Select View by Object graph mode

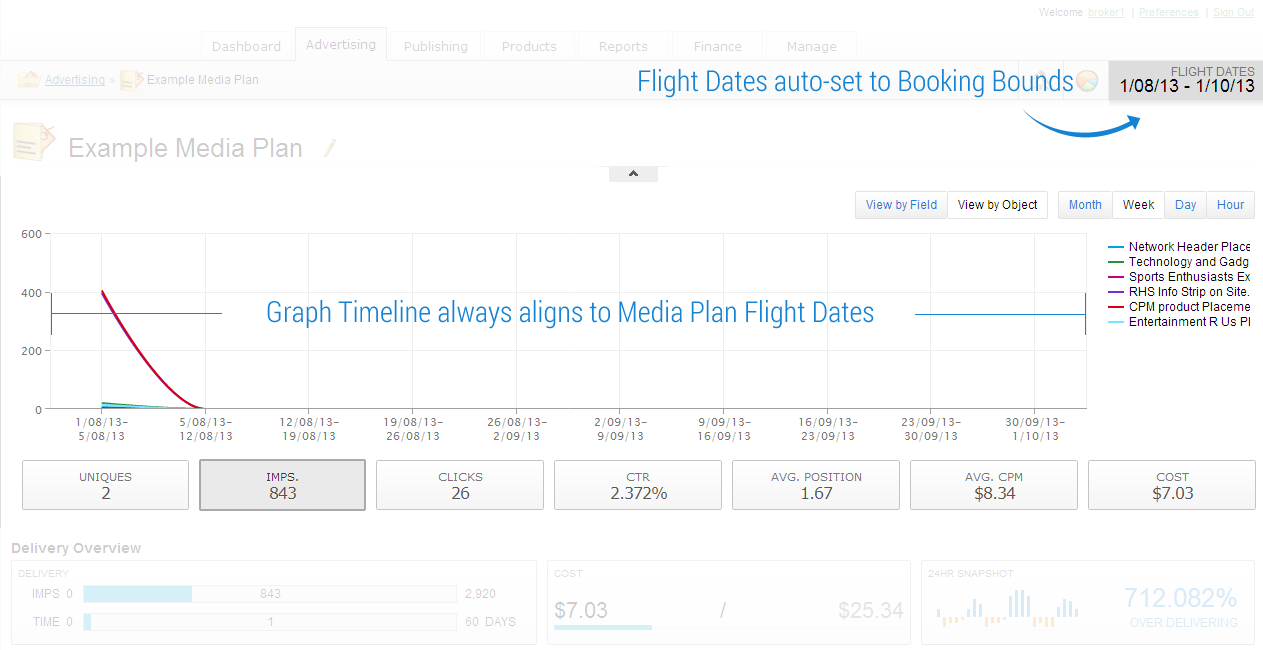tap(998, 205)
